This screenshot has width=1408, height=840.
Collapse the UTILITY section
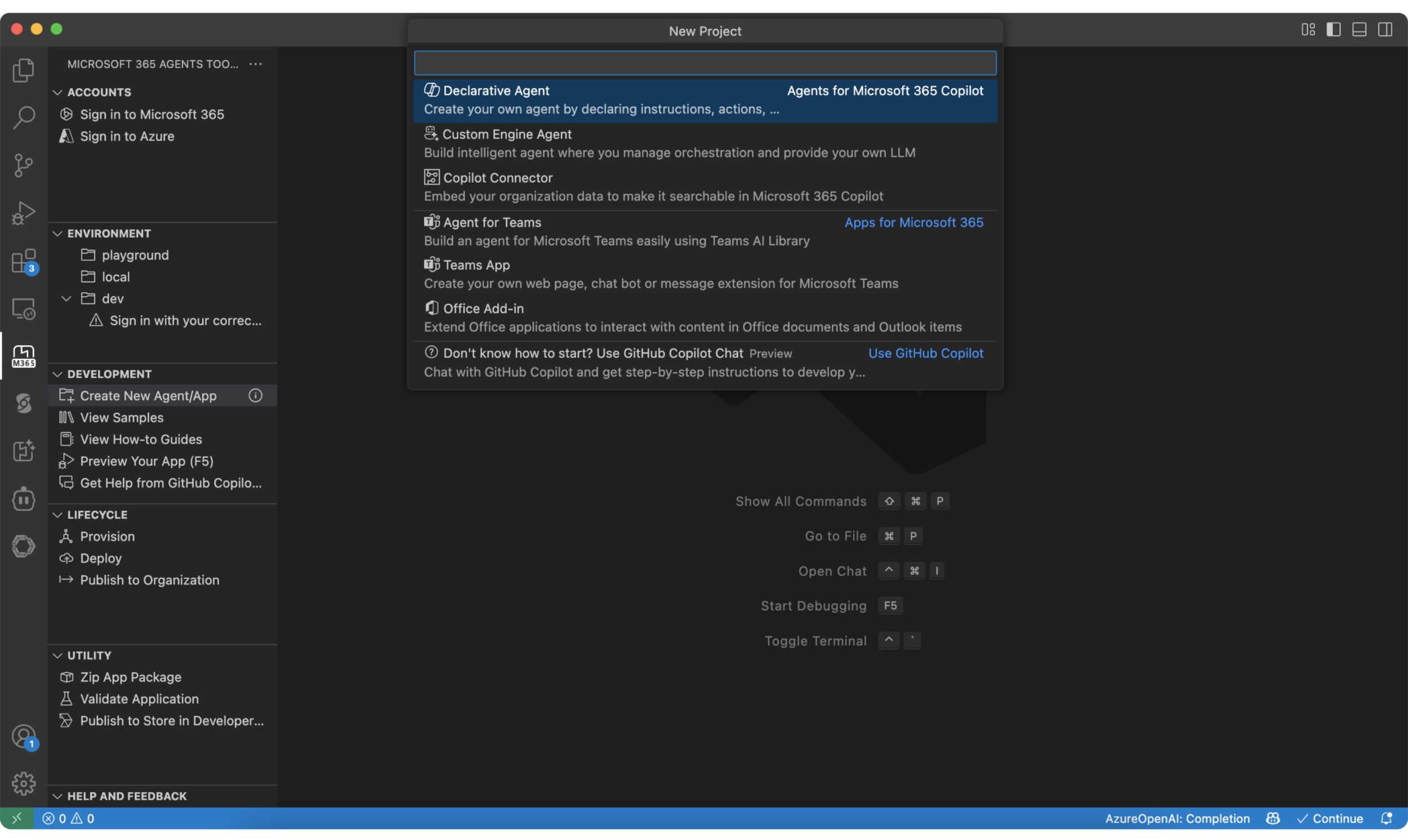(57, 655)
